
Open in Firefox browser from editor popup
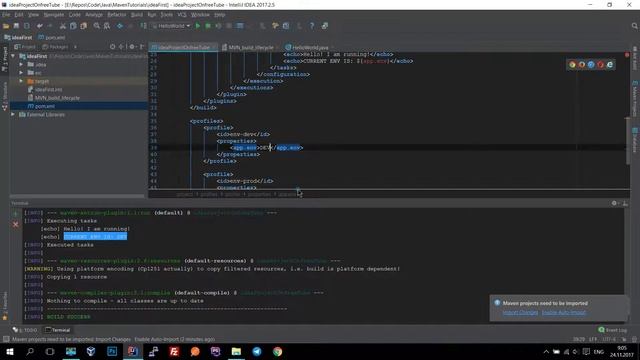click(x=582, y=64)
